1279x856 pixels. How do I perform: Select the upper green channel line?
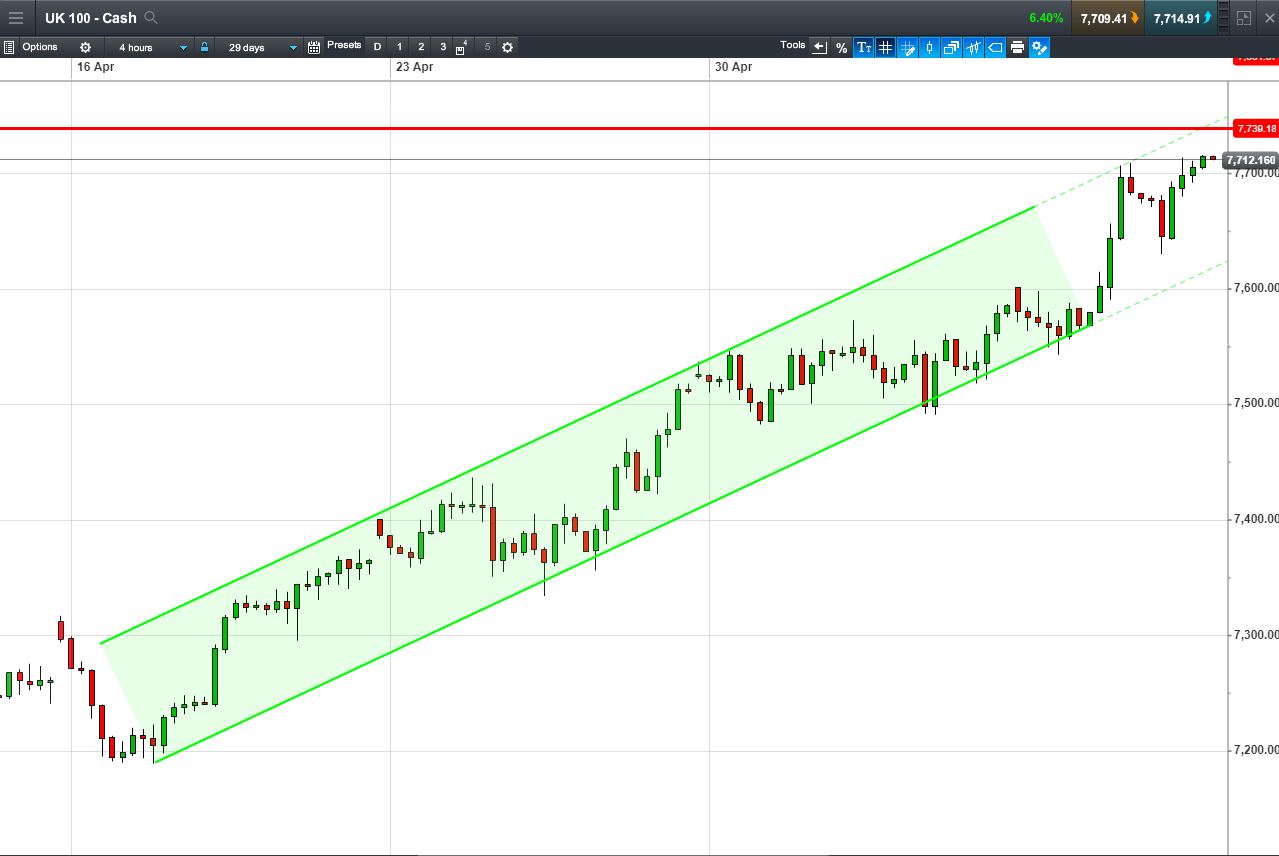coord(568,424)
